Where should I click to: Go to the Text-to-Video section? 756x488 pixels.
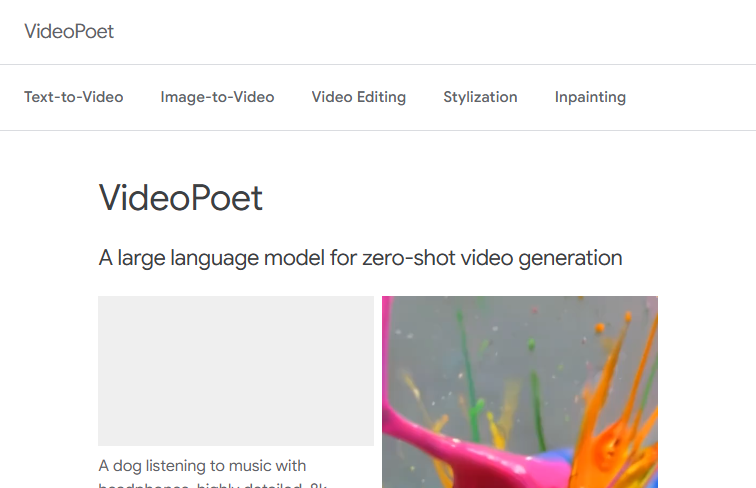pos(74,97)
